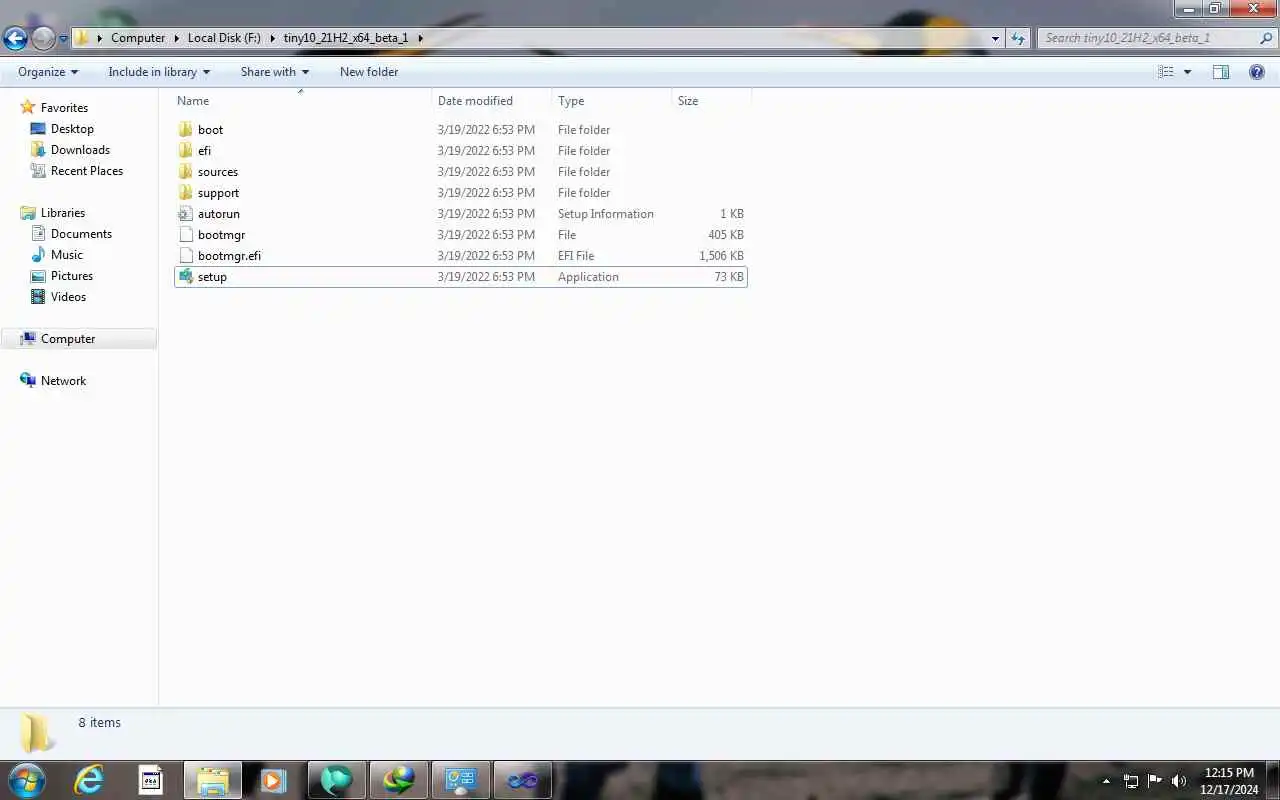The width and height of the screenshot is (1280, 800).
Task: Expand the arrow after tiny10_21H2_x64_beta_1 breadcrumb
Action: coord(420,38)
